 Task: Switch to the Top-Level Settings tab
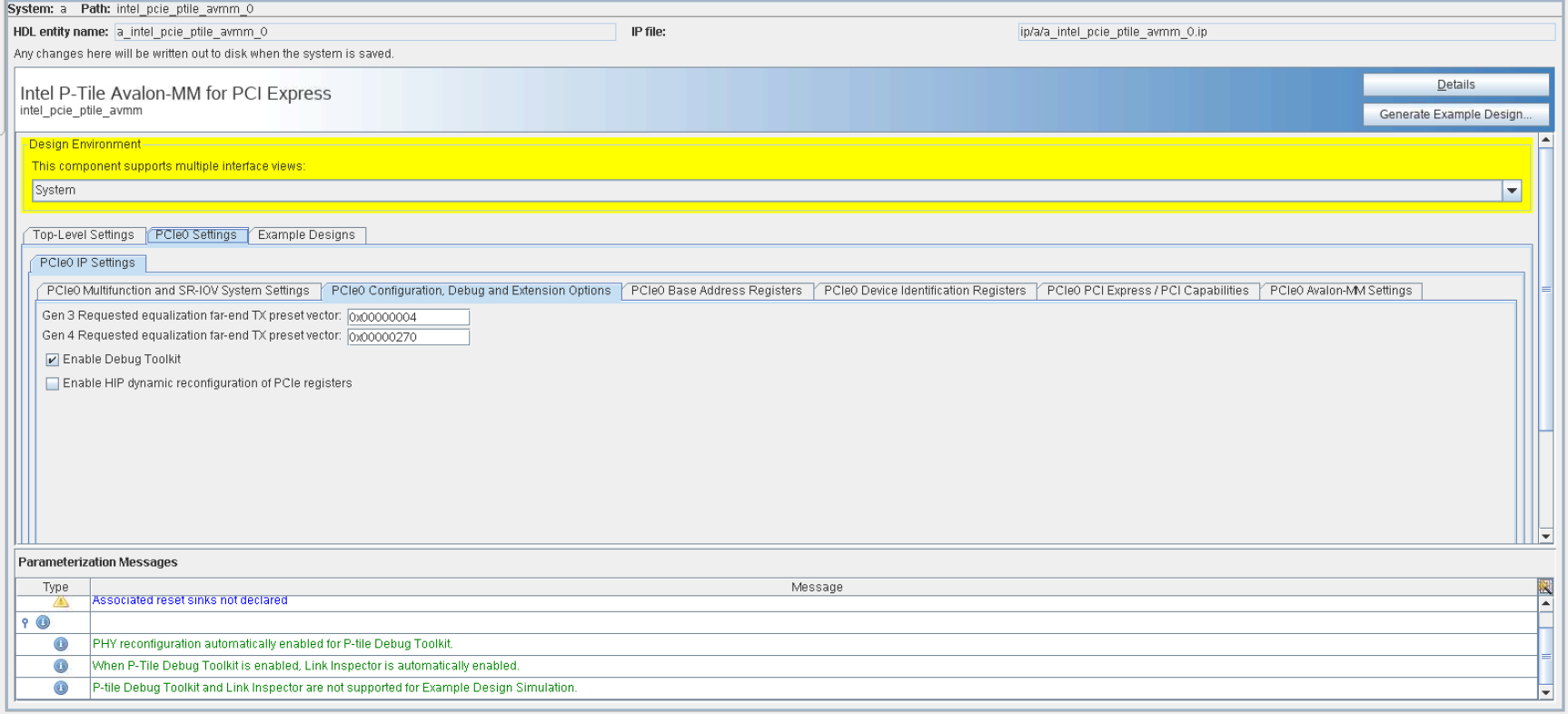(x=84, y=235)
